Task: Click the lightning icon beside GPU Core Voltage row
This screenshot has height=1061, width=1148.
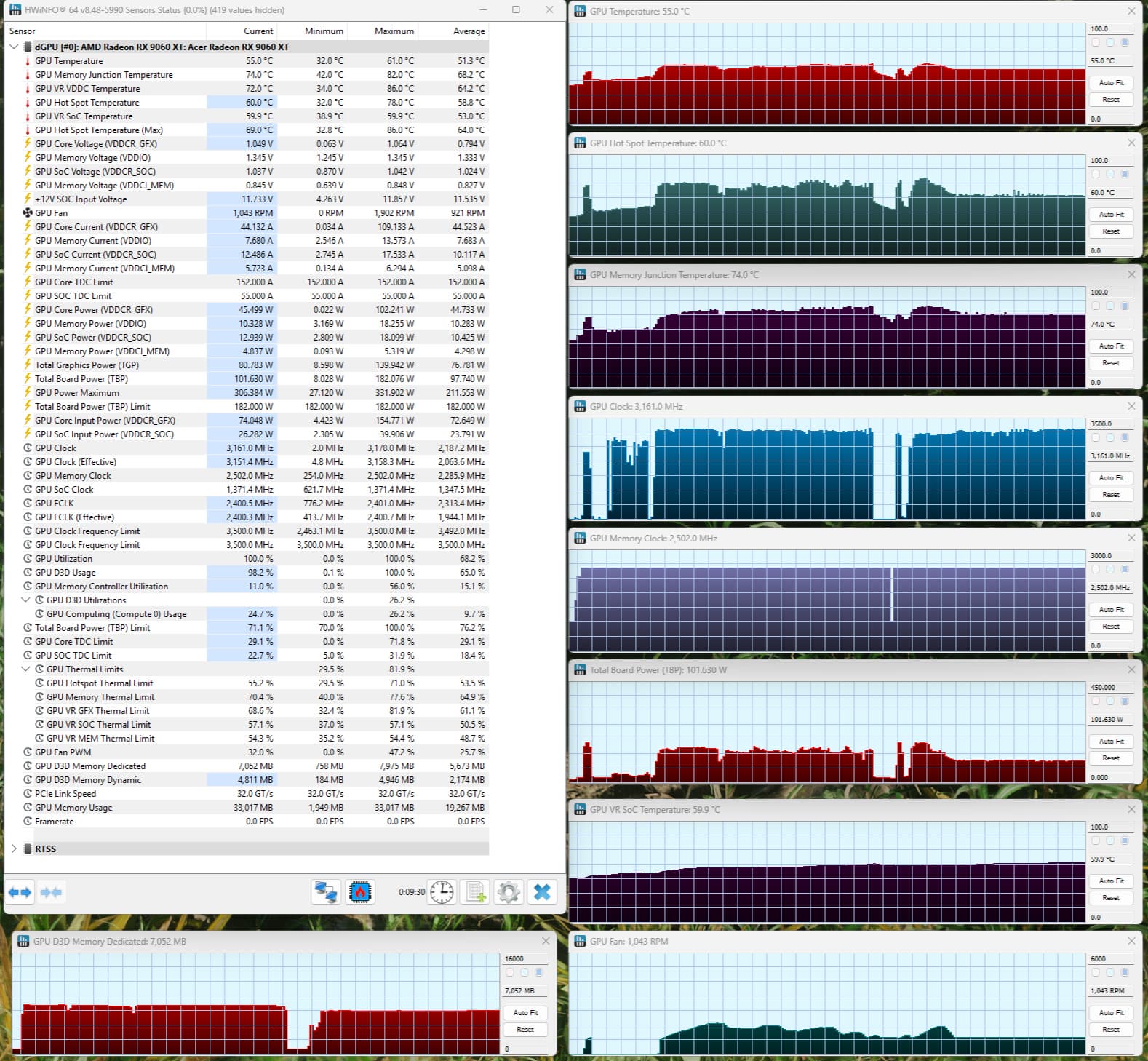Action: tap(28, 144)
